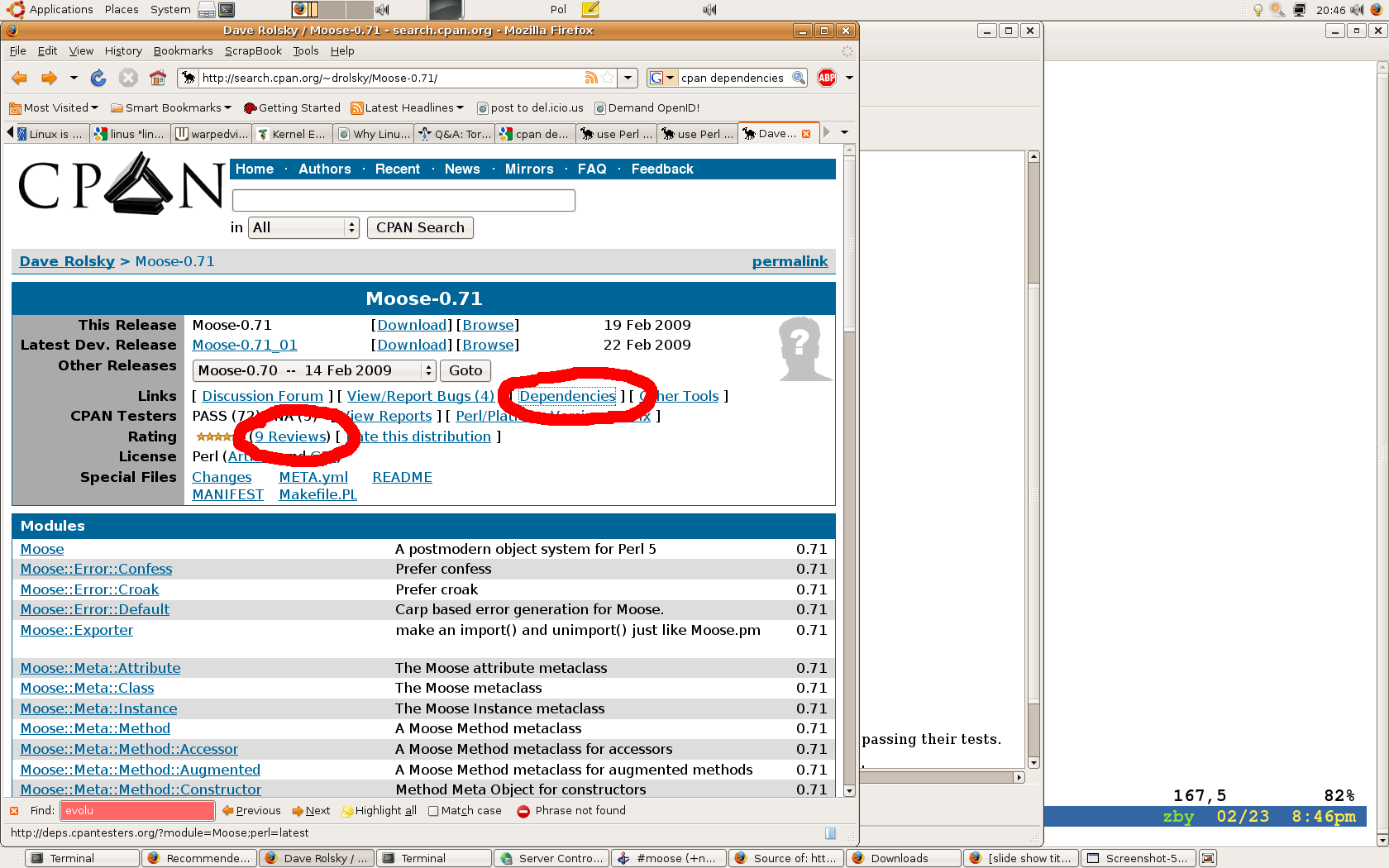Click the Find text field with 'evolu'
Image resolution: width=1389 pixels, height=868 pixels.
coord(137,811)
